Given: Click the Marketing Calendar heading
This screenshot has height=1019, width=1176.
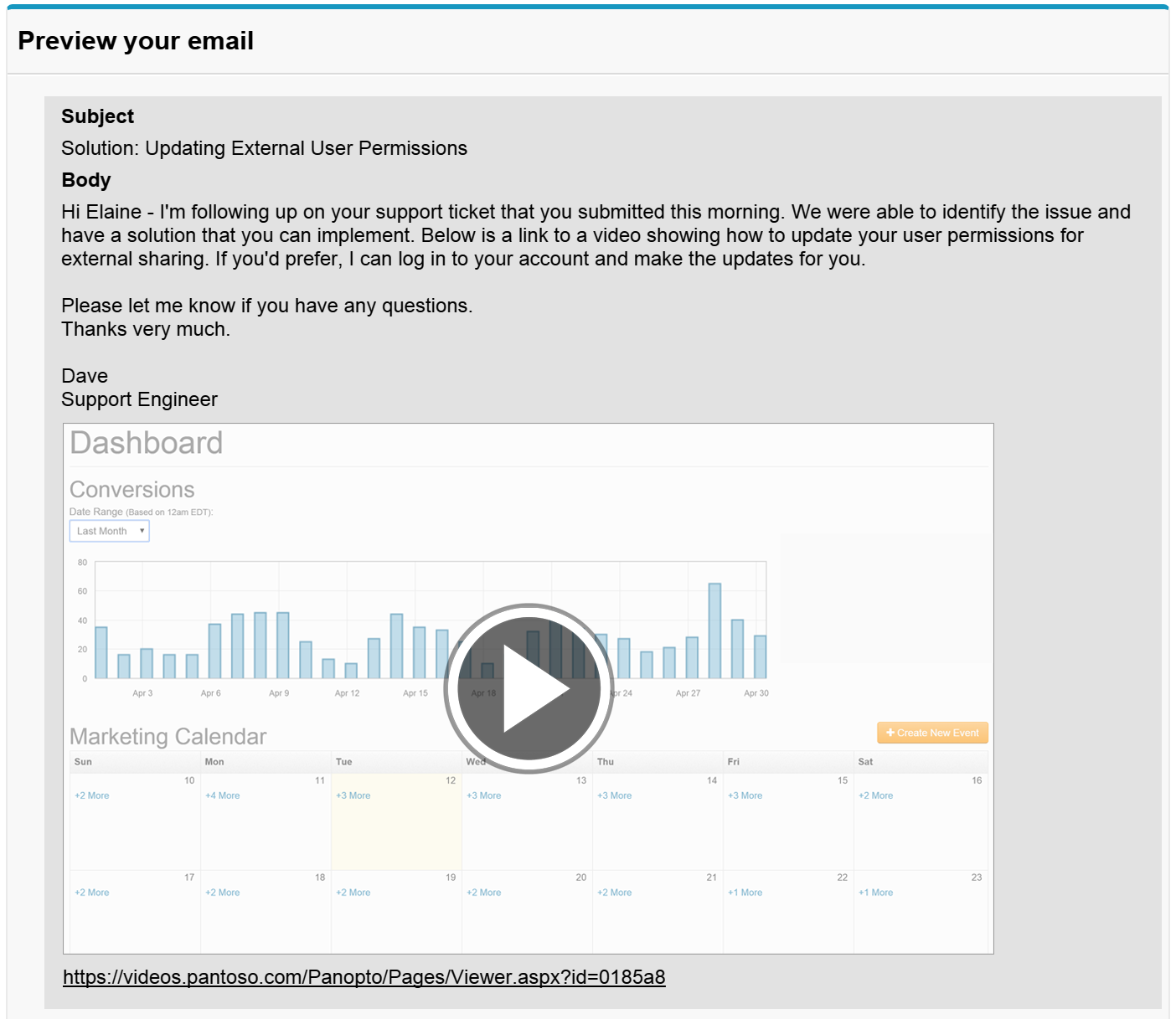Looking at the screenshot, I should tap(168, 737).
